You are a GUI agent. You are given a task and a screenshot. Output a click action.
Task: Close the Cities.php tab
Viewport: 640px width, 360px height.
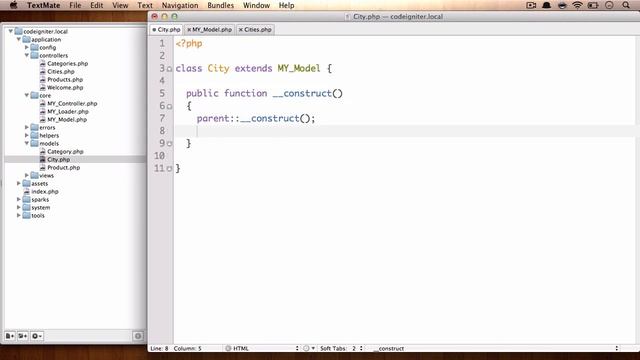click(x=241, y=30)
